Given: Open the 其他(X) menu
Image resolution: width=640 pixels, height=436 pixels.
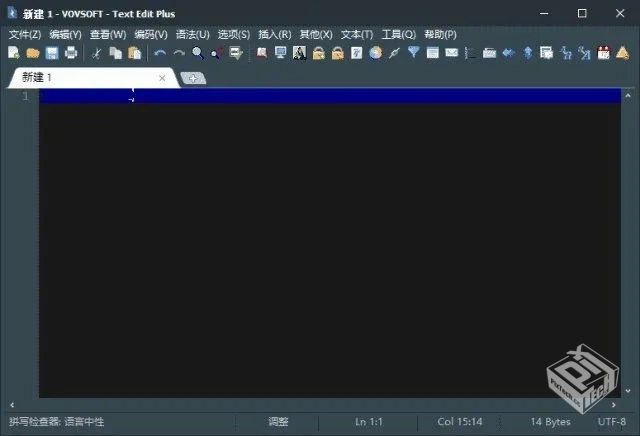Looking at the screenshot, I should click(x=316, y=34).
